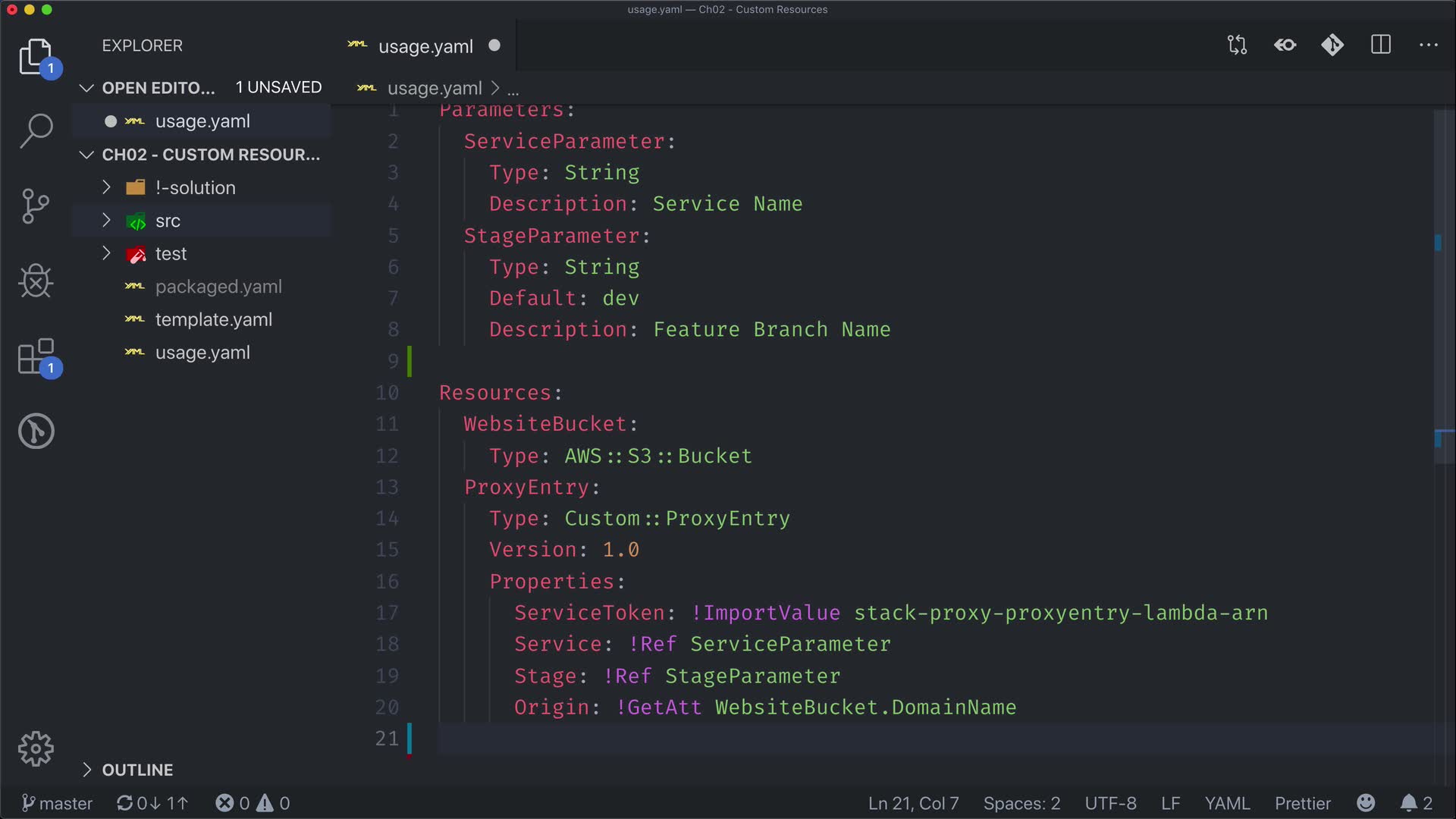Click the master branch in status bar

pyautogui.click(x=58, y=803)
